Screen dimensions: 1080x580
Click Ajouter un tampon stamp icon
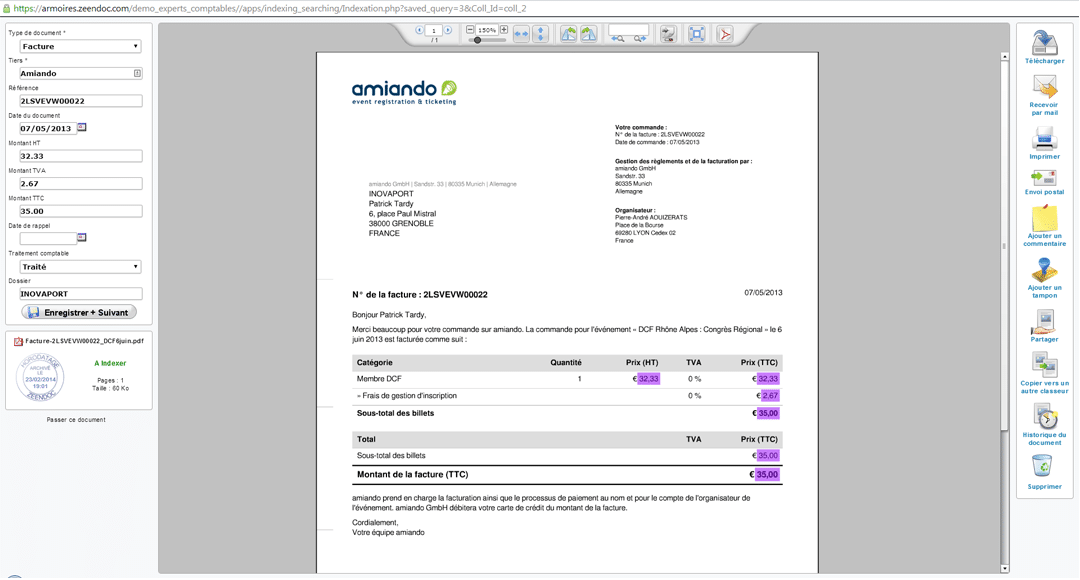(x=1045, y=270)
